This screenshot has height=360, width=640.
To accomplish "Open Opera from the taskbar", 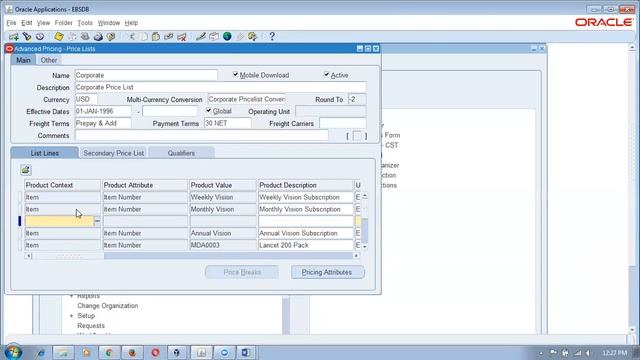I will tap(155, 352).
